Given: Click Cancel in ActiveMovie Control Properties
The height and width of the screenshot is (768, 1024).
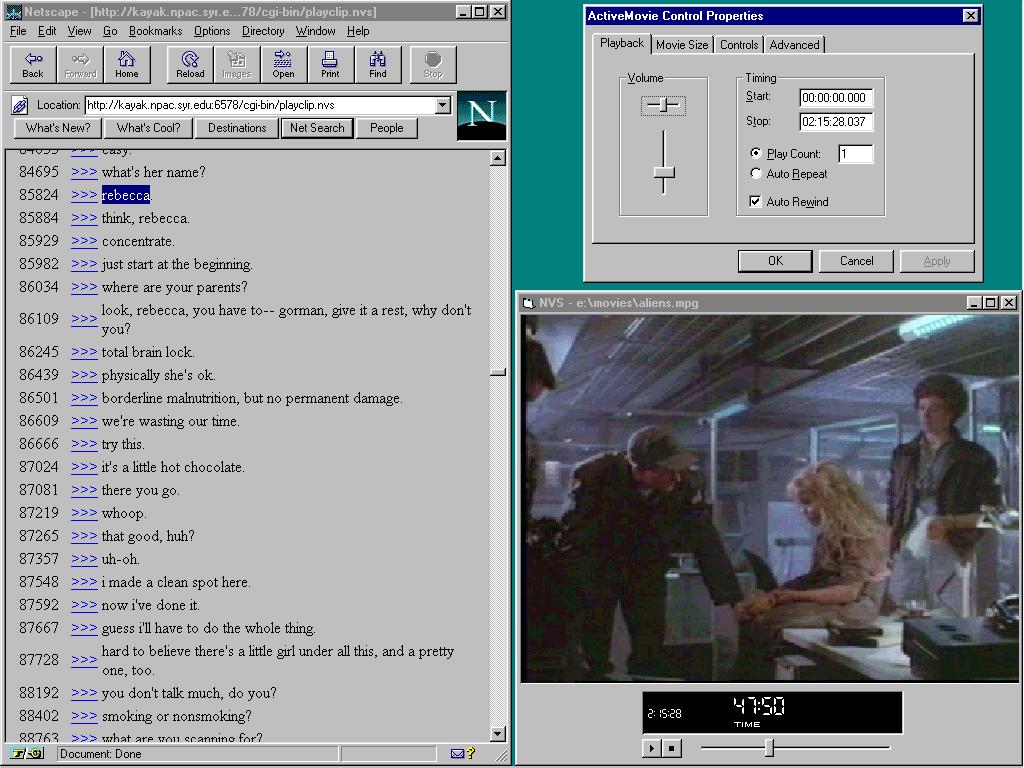Looking at the screenshot, I should point(856,261).
